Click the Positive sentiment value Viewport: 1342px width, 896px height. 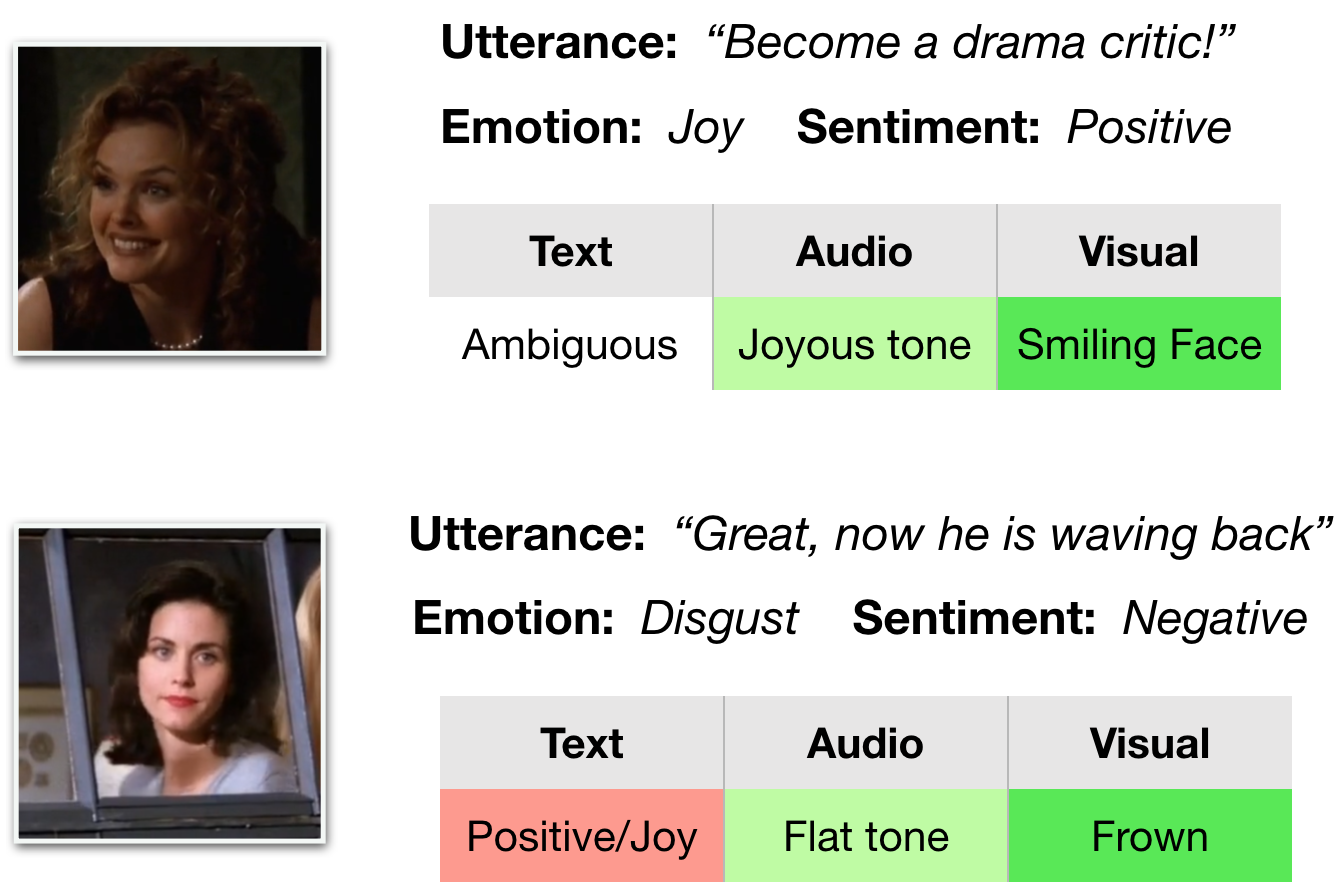pos(1149,128)
